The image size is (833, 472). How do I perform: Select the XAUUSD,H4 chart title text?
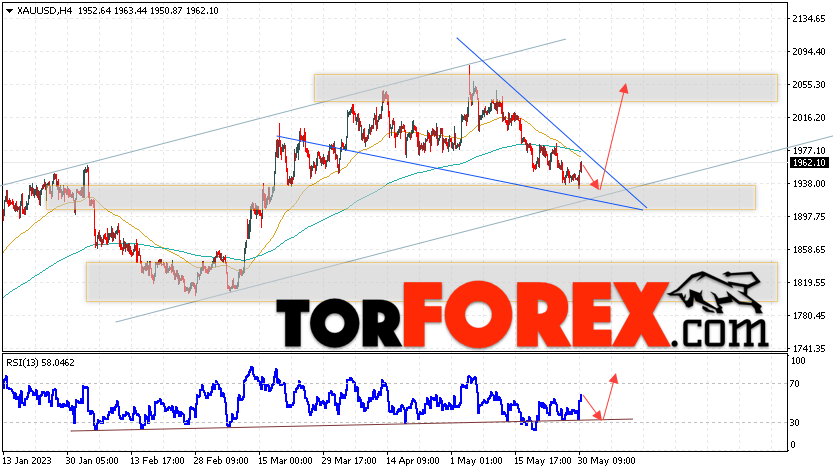44,11
